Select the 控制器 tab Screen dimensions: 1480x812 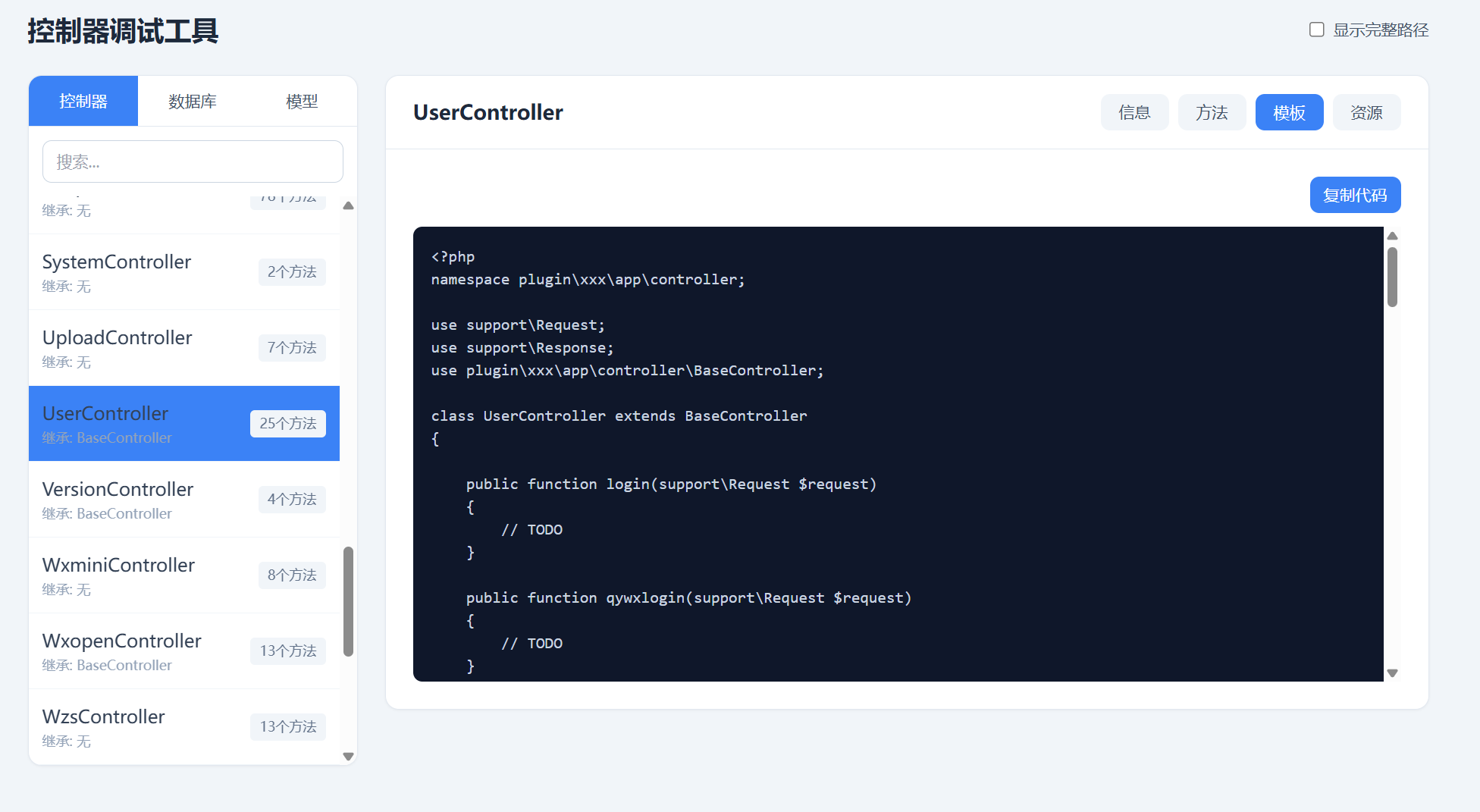coord(83,101)
